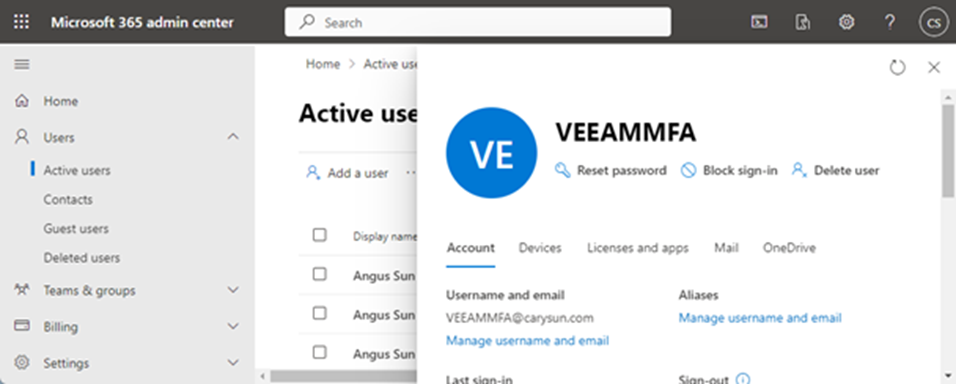Image resolution: width=956 pixels, height=384 pixels.
Task: Collapse the navigation hamburger menu
Action: (x=22, y=65)
